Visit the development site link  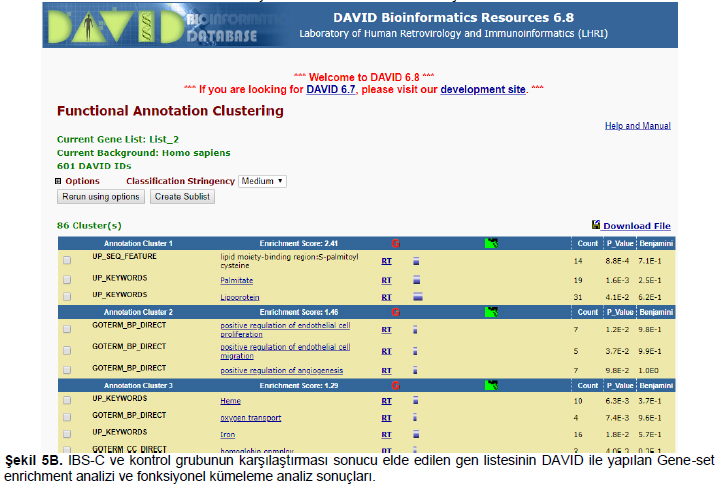click(483, 90)
